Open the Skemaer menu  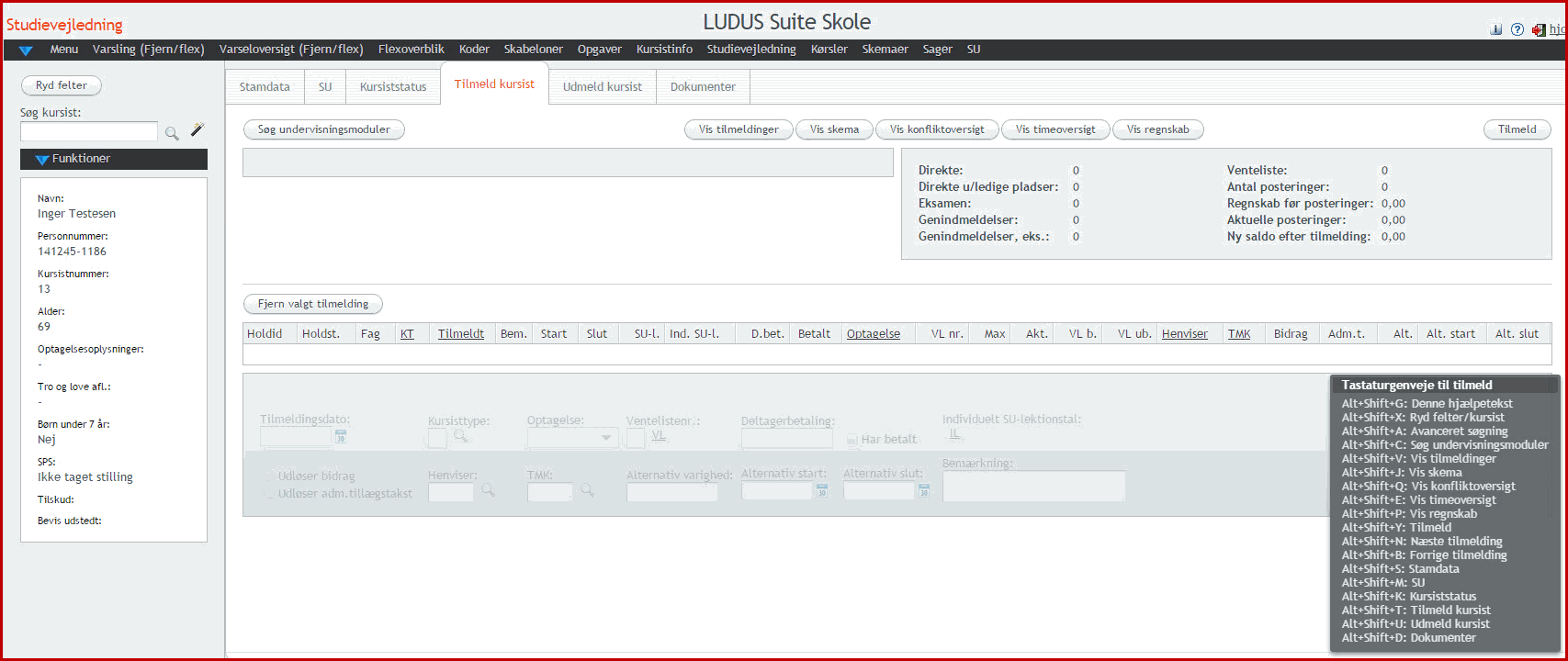point(886,50)
